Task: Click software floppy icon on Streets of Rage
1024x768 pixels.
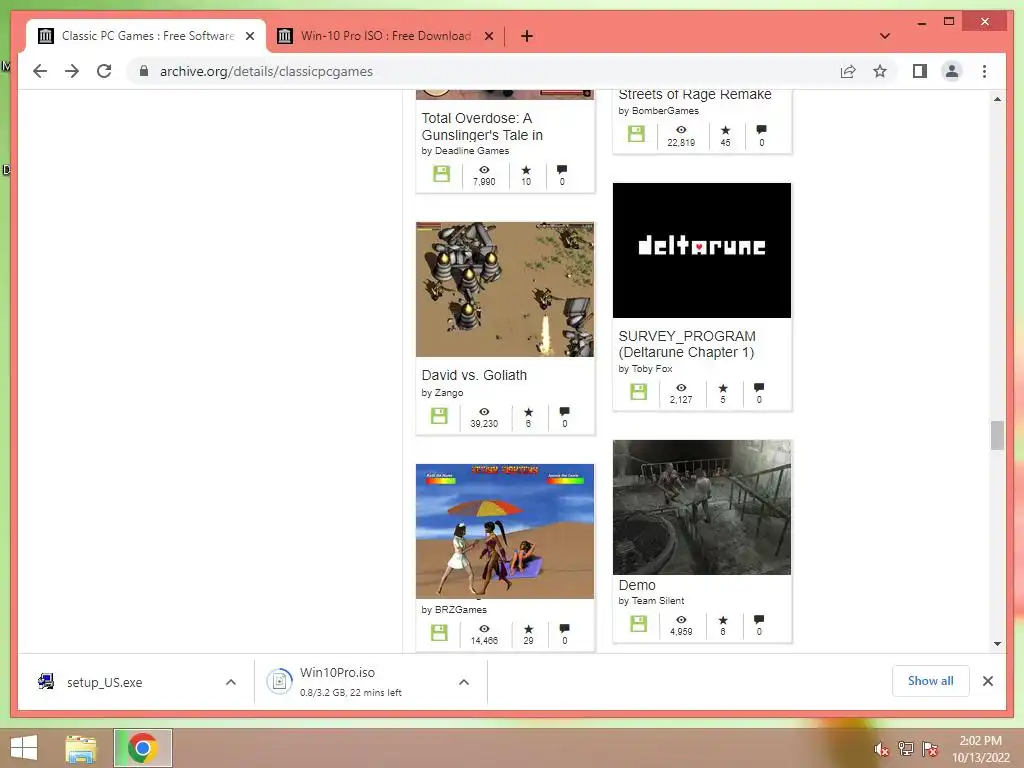Action: pos(636,134)
